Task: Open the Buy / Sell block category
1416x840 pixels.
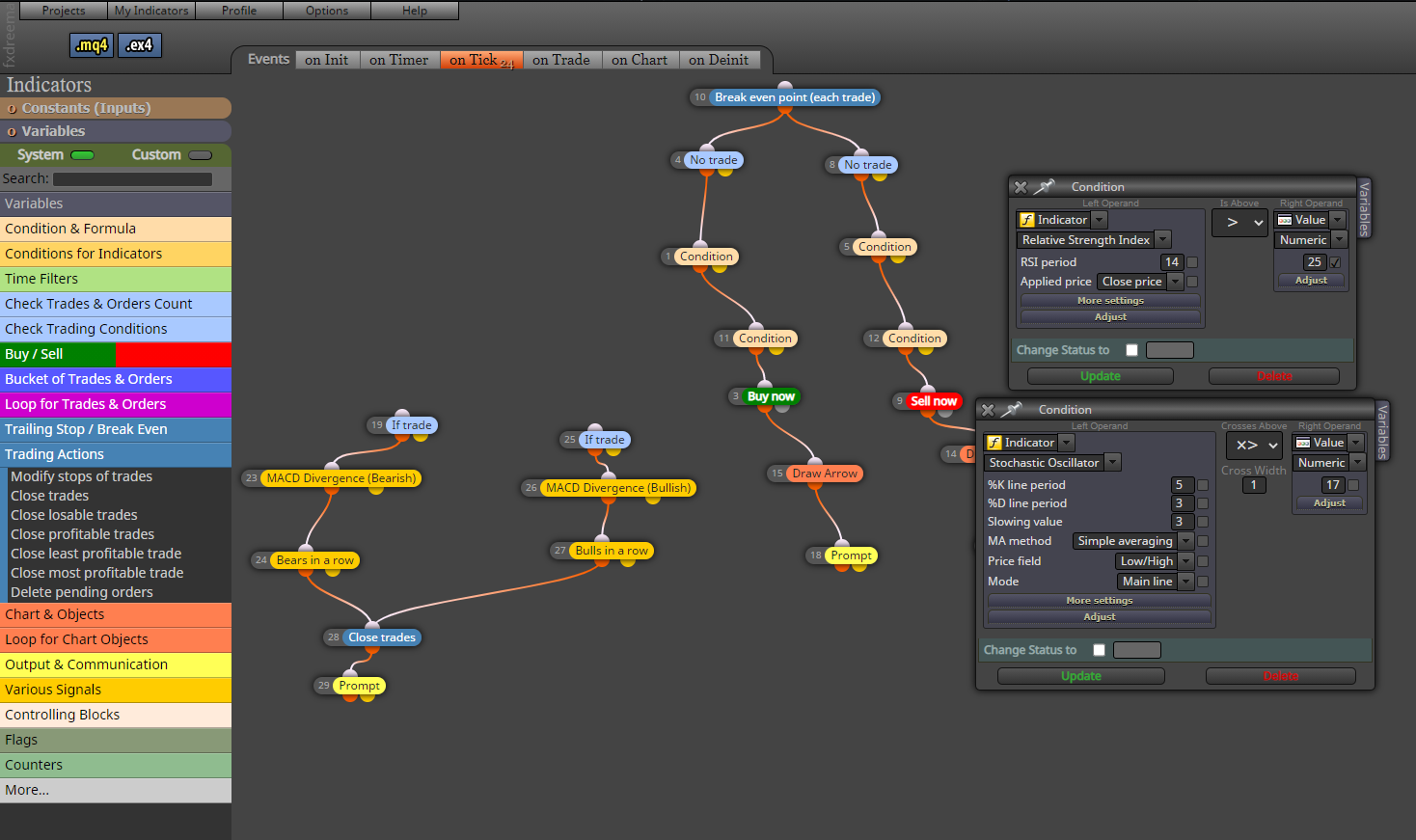Action: 116,354
